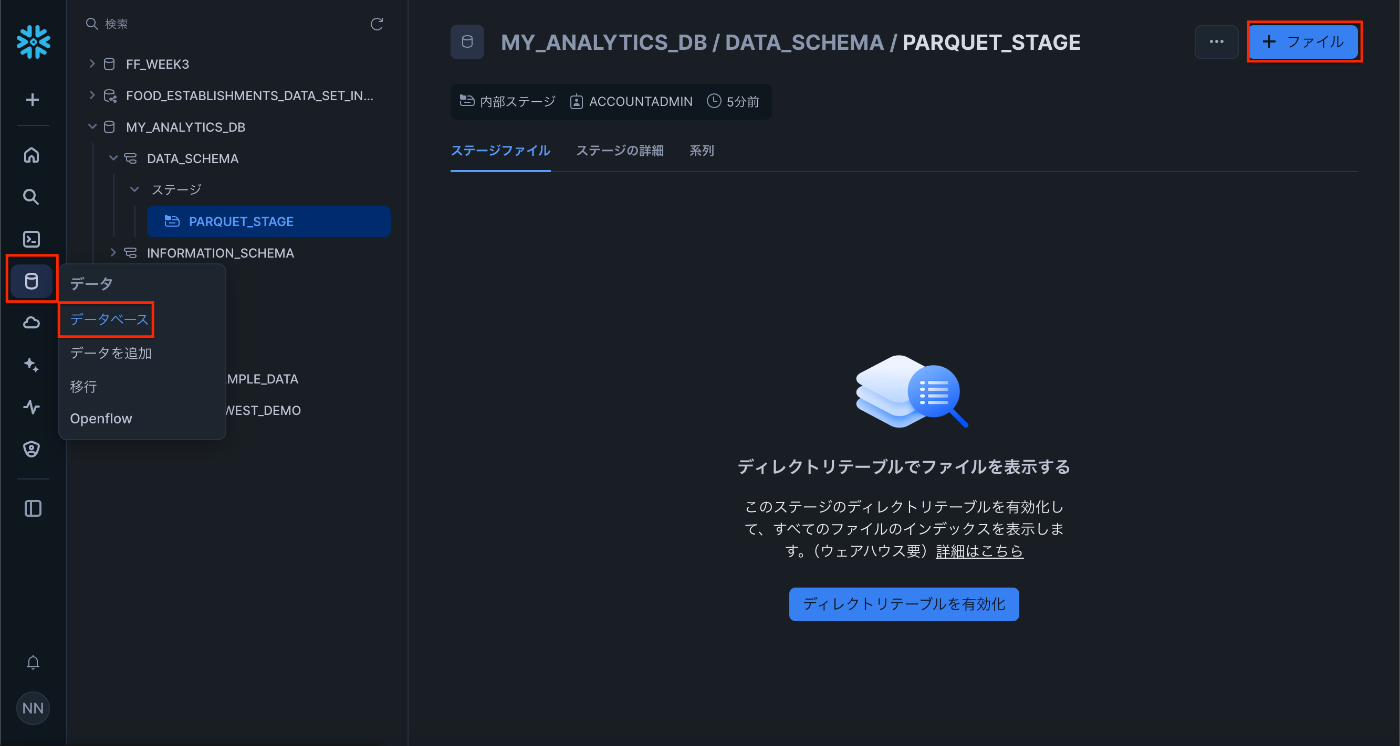
Task: Choose データを追加 in the Data menu
Action: pyautogui.click(x=111, y=353)
